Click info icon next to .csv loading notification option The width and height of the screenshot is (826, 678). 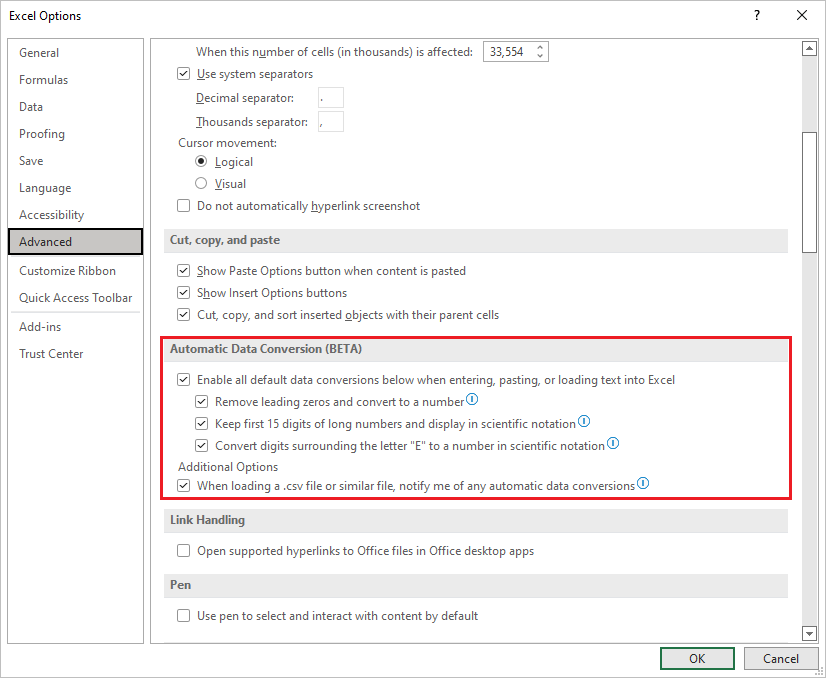pyautogui.click(x=644, y=484)
